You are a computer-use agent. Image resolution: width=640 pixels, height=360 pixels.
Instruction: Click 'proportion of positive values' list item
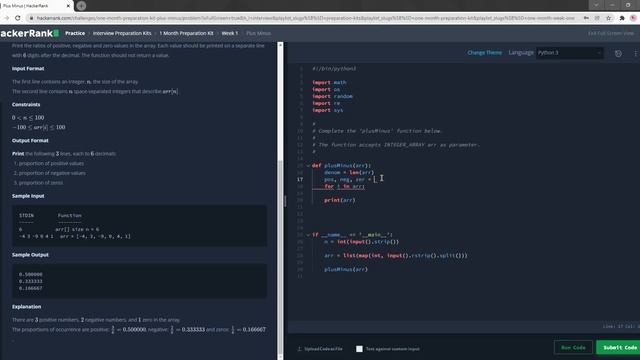click(51, 163)
